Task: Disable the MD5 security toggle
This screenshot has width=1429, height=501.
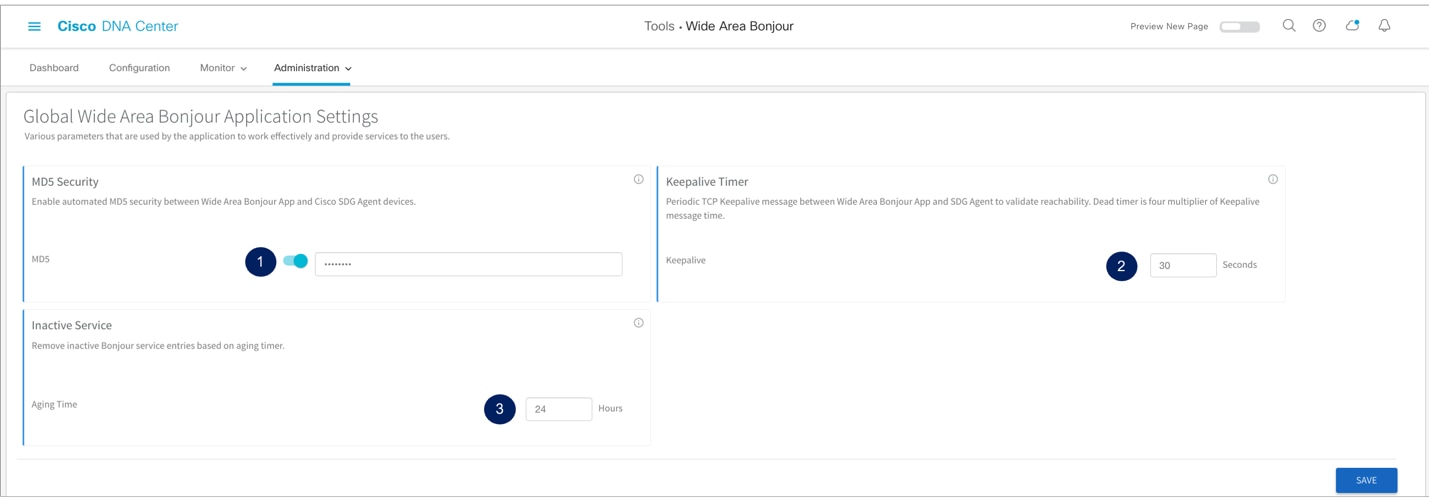Action: tap(295, 261)
